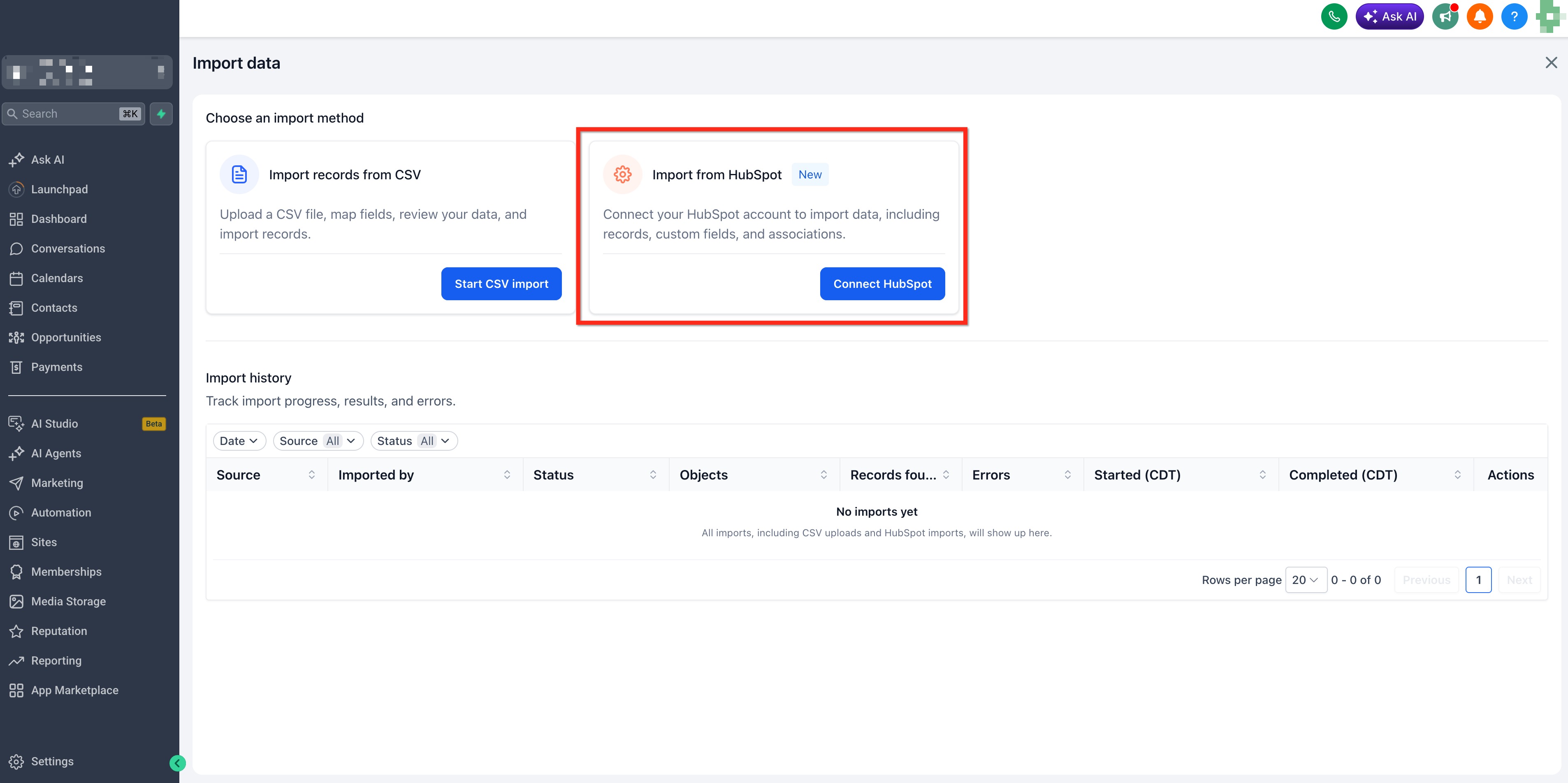Expand the Date filter dropdown
The image size is (1568, 783).
239,441
